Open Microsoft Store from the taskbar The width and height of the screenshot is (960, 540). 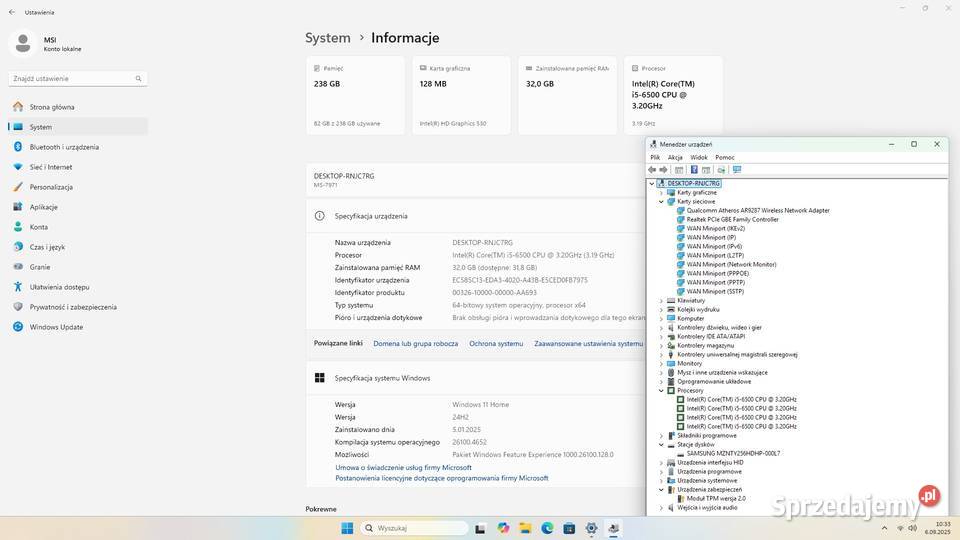pos(569,528)
